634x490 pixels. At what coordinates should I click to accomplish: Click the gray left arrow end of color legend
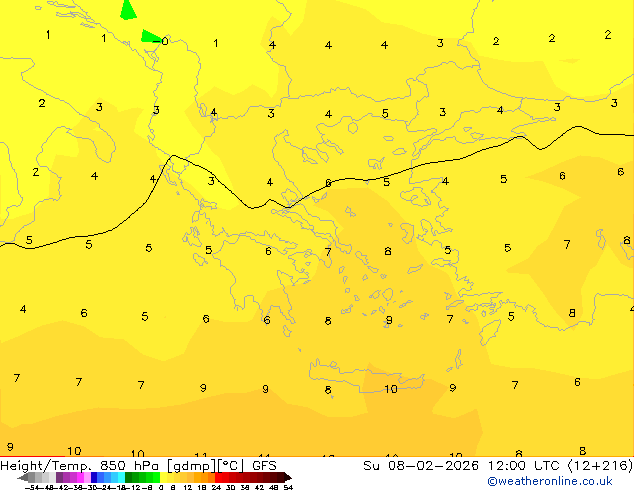point(23,477)
